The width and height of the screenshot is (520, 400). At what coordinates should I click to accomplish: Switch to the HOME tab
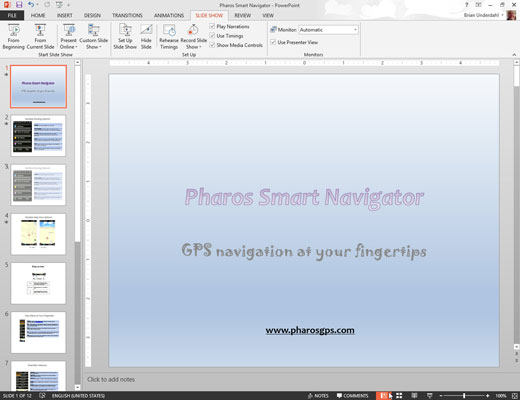click(x=38, y=16)
